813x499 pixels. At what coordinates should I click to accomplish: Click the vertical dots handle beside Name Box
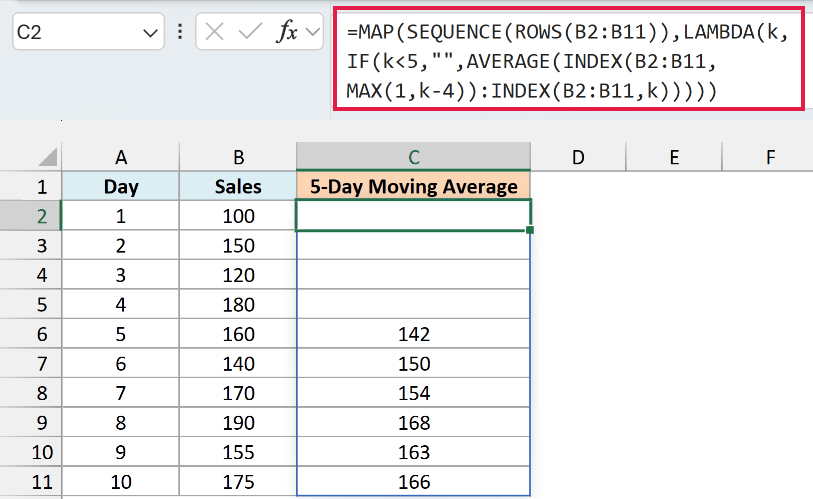click(x=180, y=32)
